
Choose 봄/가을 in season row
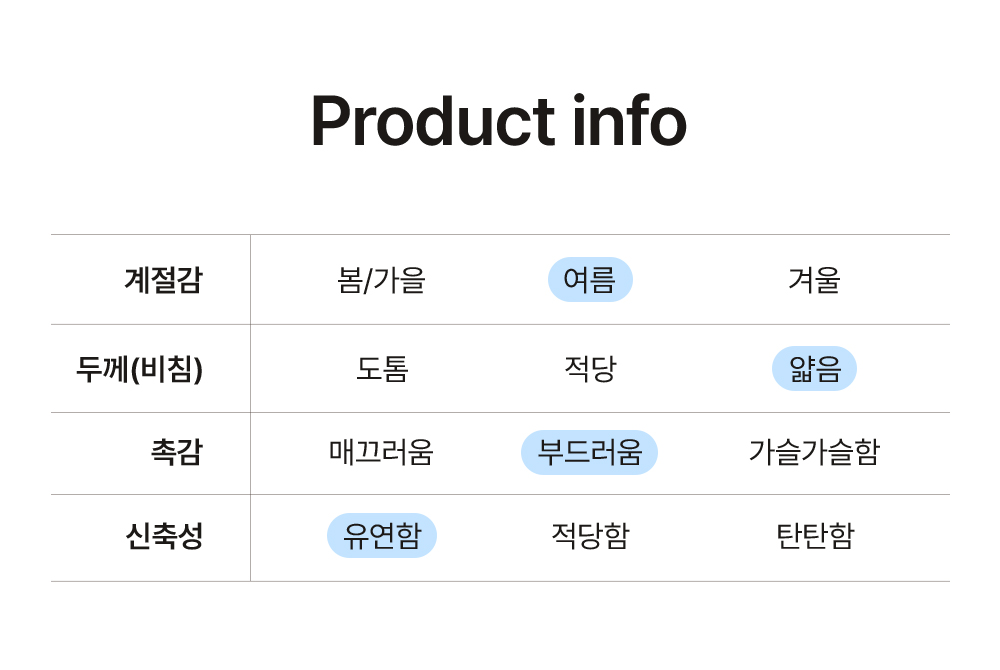click(x=381, y=280)
